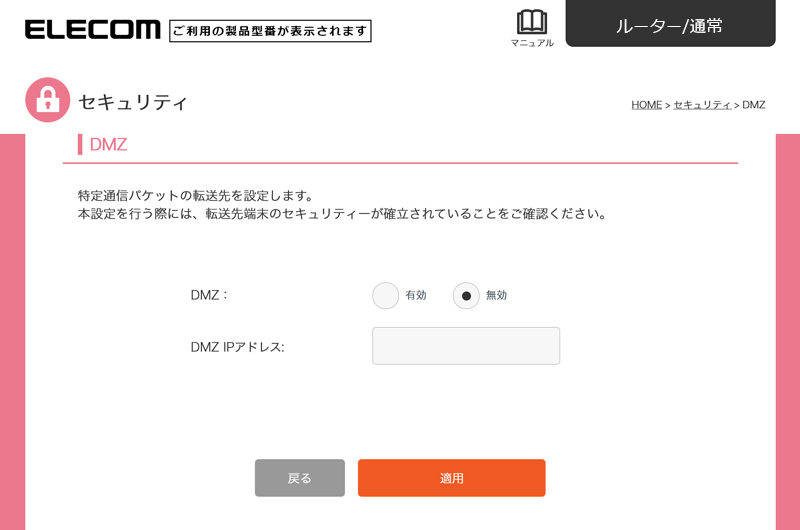The height and width of the screenshot is (530, 800).
Task: Select the 無効 radio button
Action: [466, 296]
